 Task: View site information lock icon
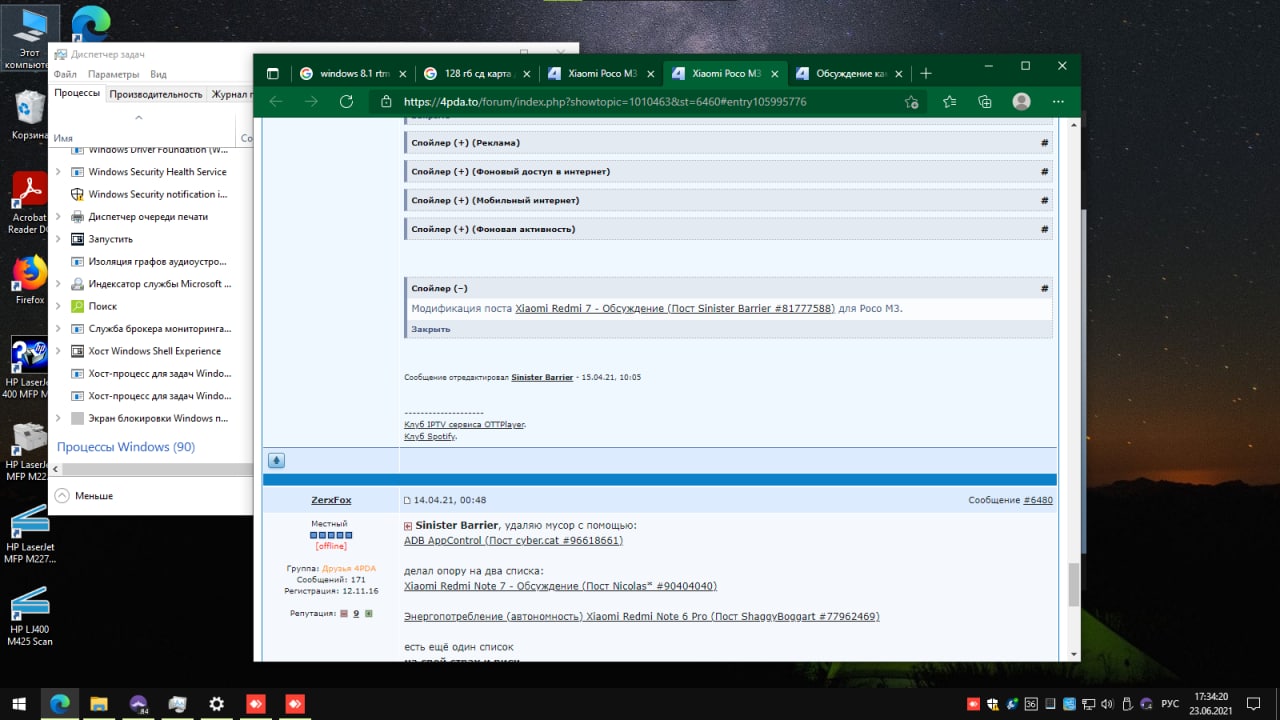point(386,101)
